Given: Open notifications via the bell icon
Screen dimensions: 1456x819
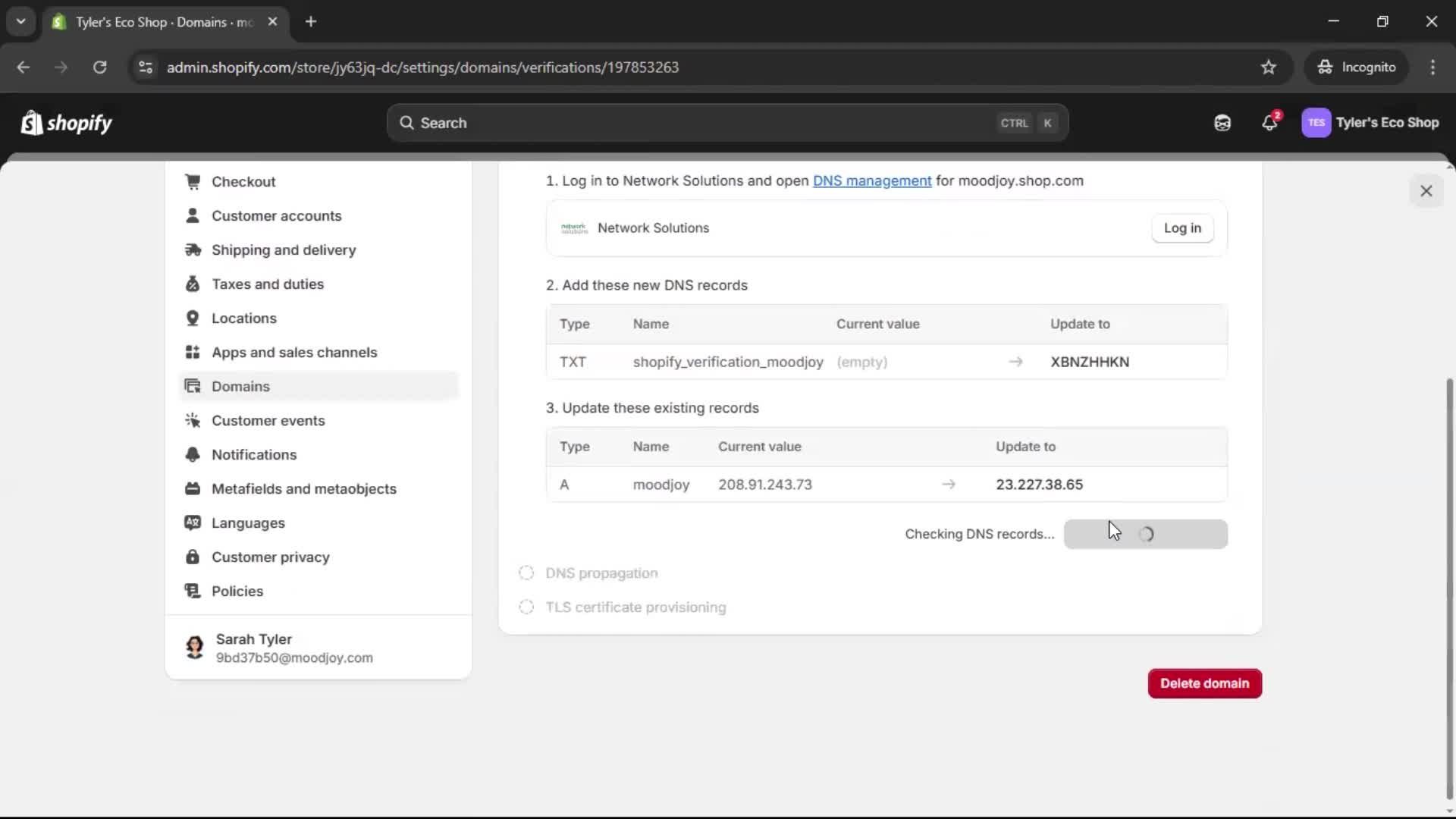Looking at the screenshot, I should pyautogui.click(x=1269, y=122).
